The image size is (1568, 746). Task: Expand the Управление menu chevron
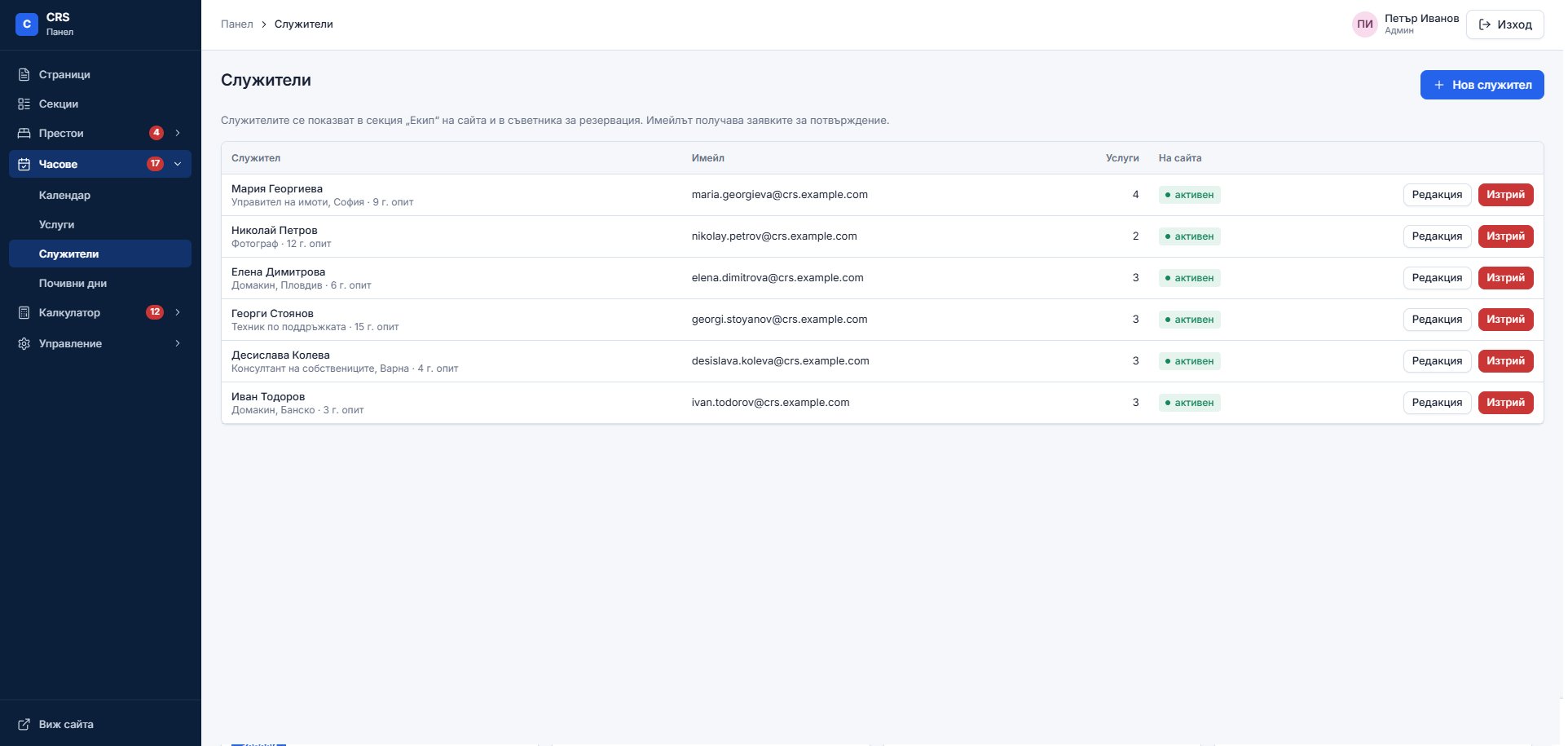pyautogui.click(x=178, y=343)
